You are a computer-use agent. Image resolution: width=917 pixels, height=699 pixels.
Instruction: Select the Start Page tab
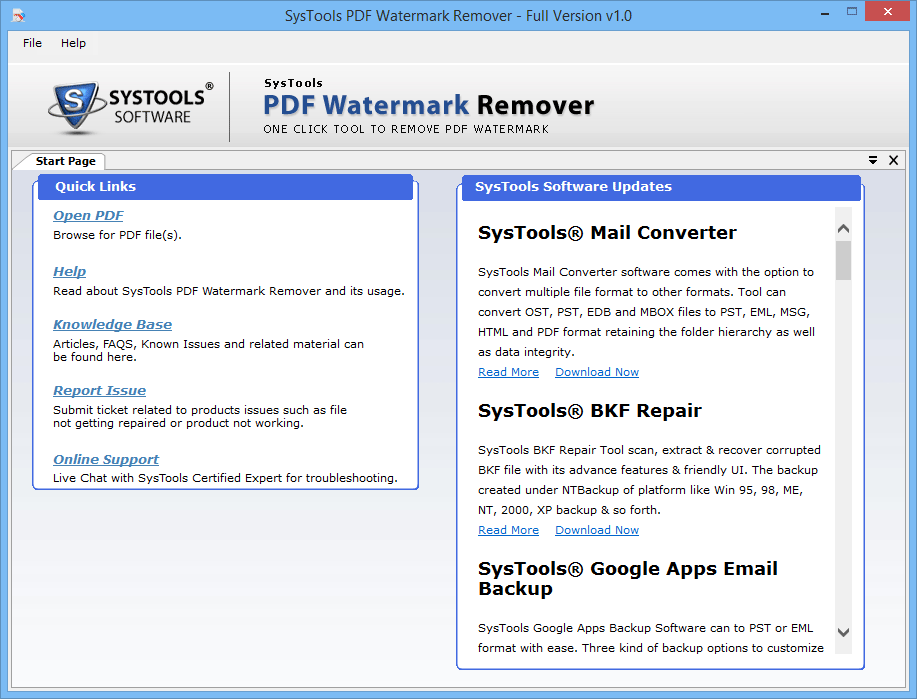pyautogui.click(x=65, y=160)
